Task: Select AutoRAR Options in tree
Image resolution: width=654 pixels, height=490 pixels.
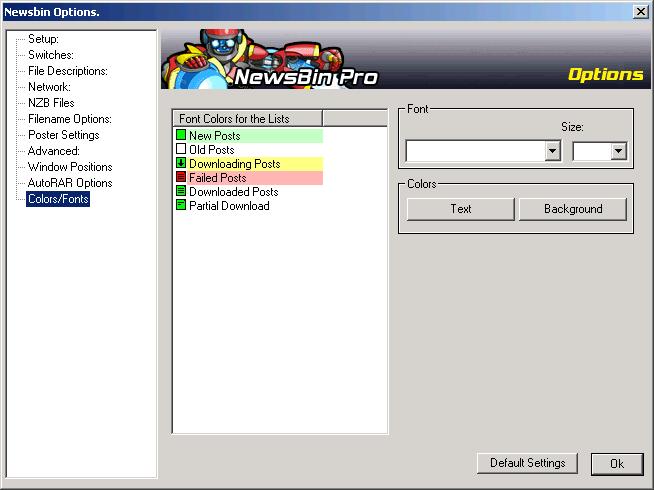Action: [70, 183]
